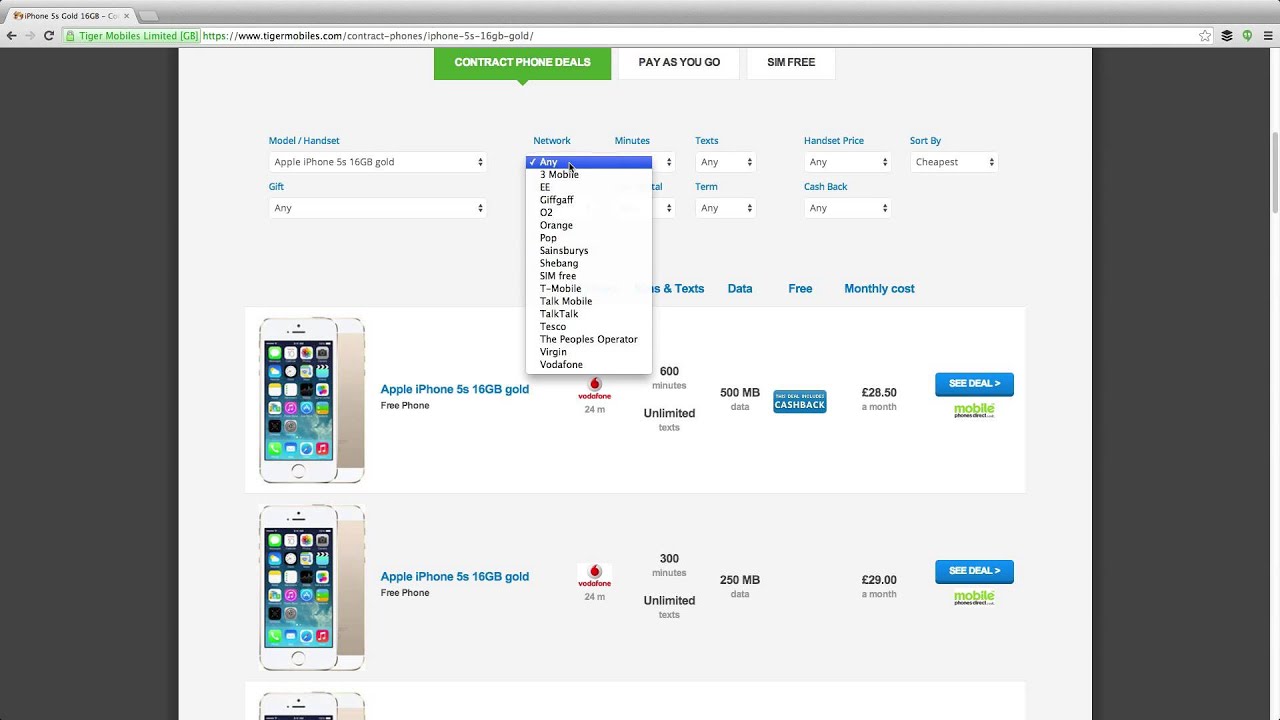Viewport: 1280px width, 720px height.
Task: Open the Model / Handset dropdown
Action: click(x=377, y=162)
